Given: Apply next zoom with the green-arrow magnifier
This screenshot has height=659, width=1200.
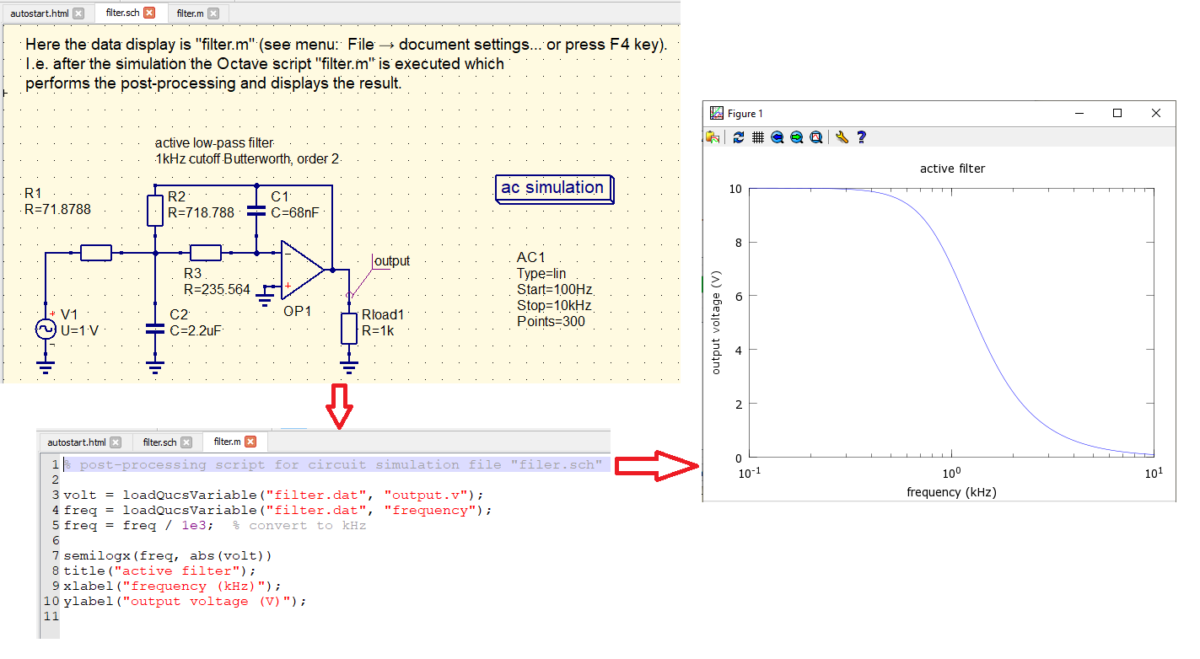Looking at the screenshot, I should (x=796, y=138).
